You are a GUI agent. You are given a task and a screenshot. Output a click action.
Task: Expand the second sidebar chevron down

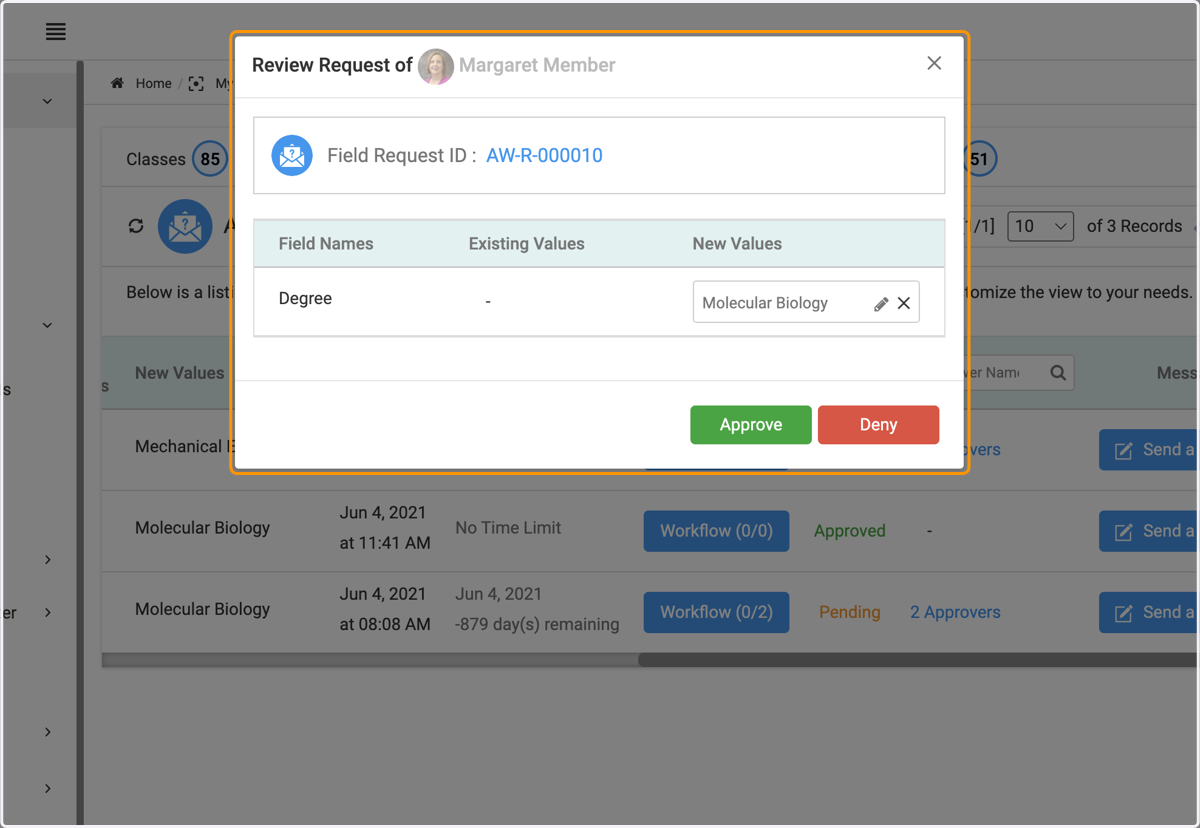47,325
